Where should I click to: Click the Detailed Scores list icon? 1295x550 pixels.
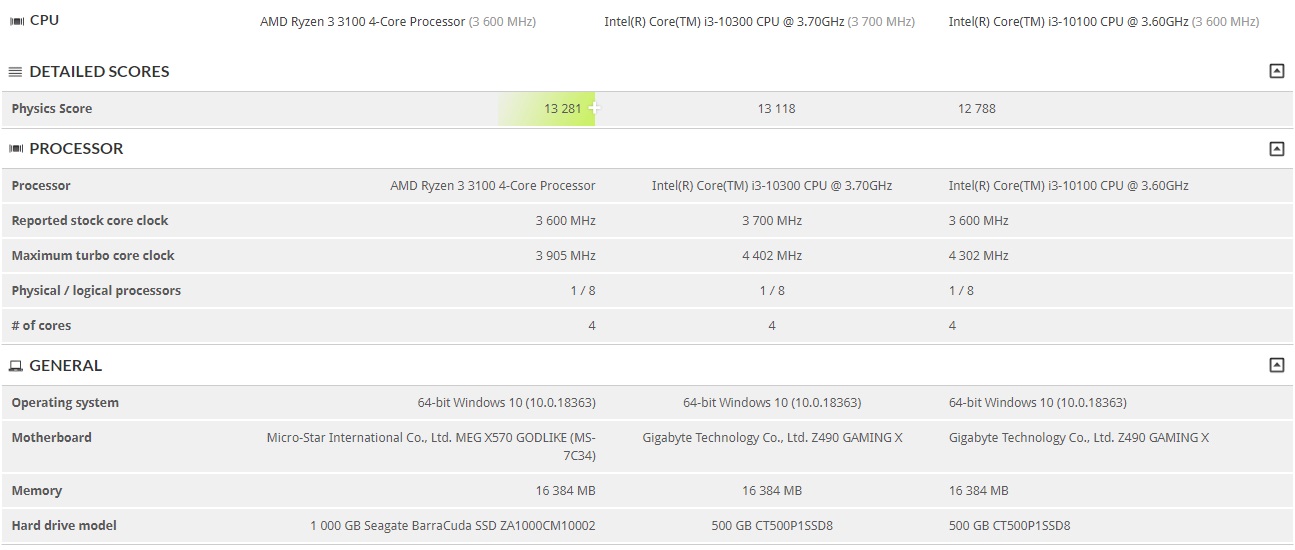[16, 72]
